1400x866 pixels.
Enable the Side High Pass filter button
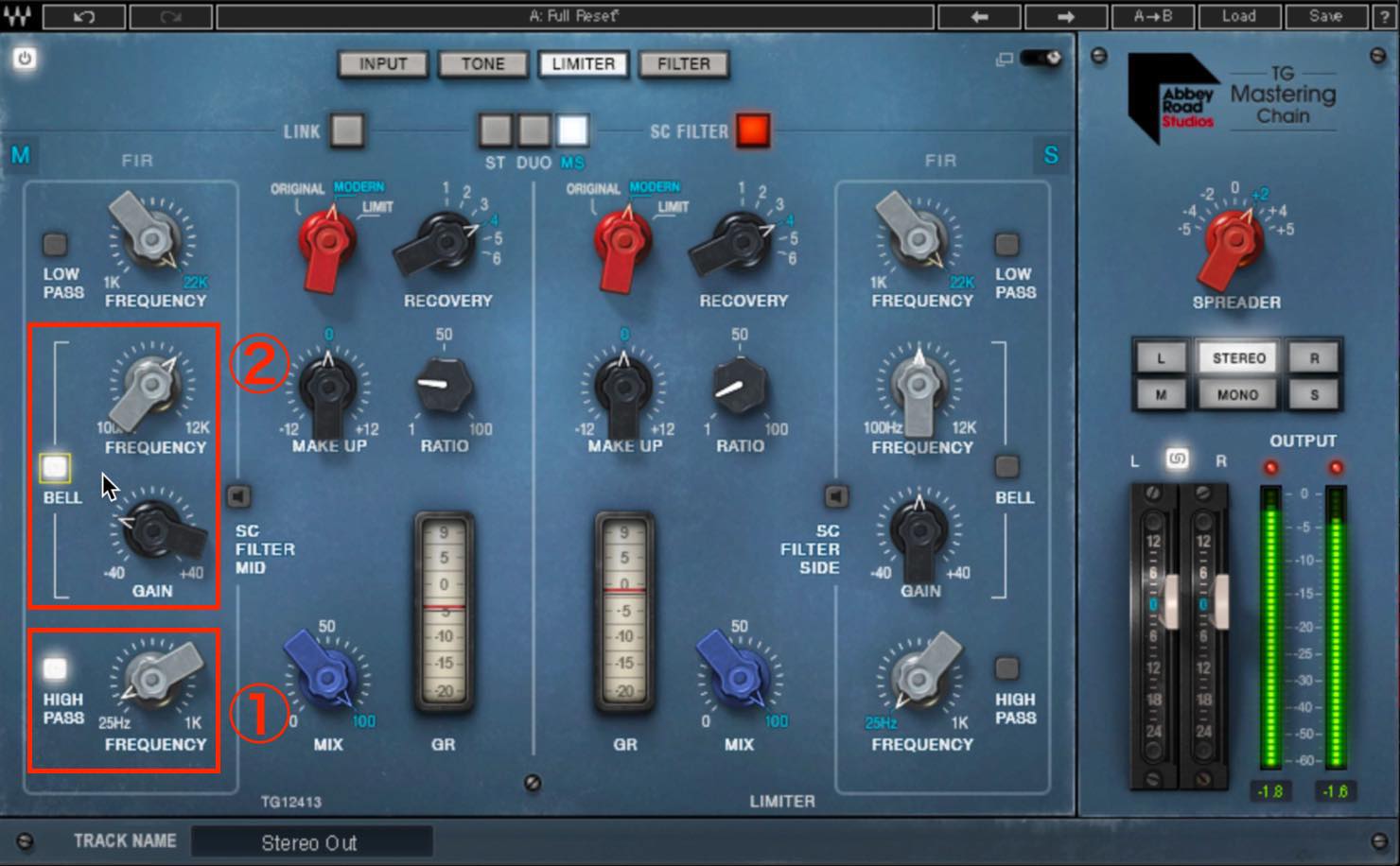click(x=1007, y=669)
